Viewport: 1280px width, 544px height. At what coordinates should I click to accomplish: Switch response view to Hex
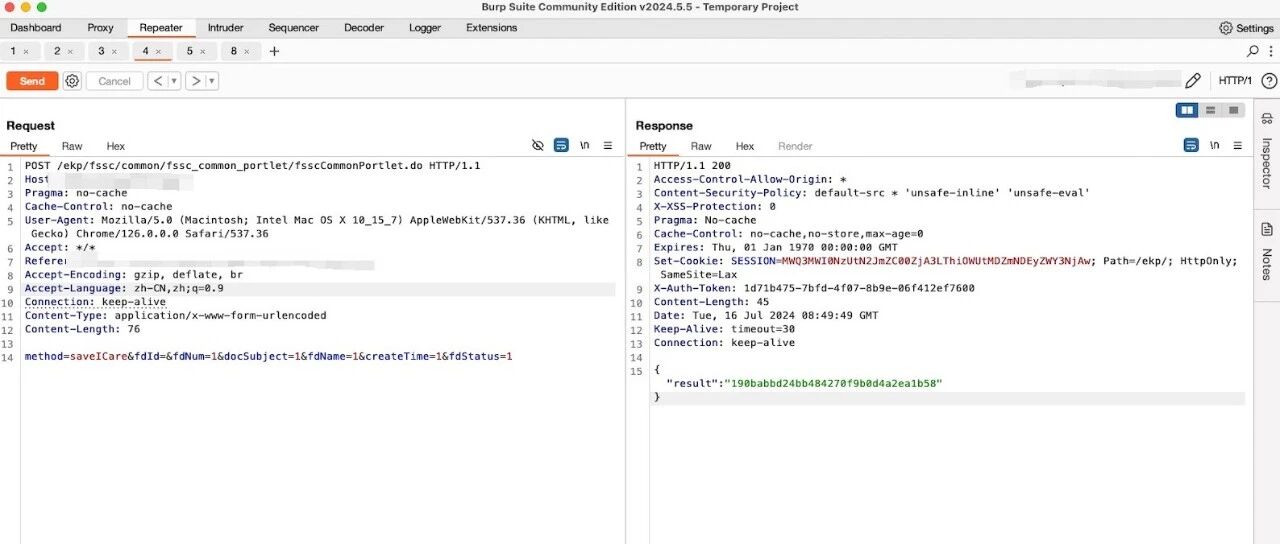tap(745, 146)
